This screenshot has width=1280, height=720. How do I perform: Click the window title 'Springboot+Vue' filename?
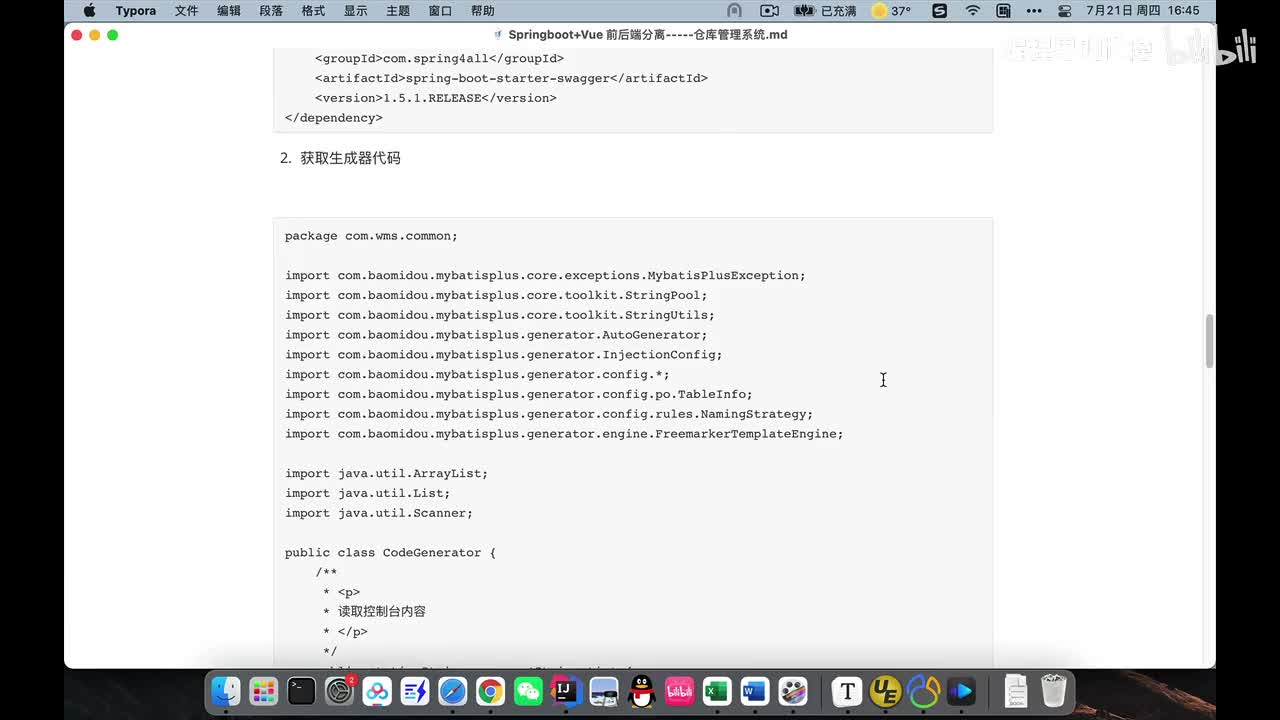(x=648, y=35)
